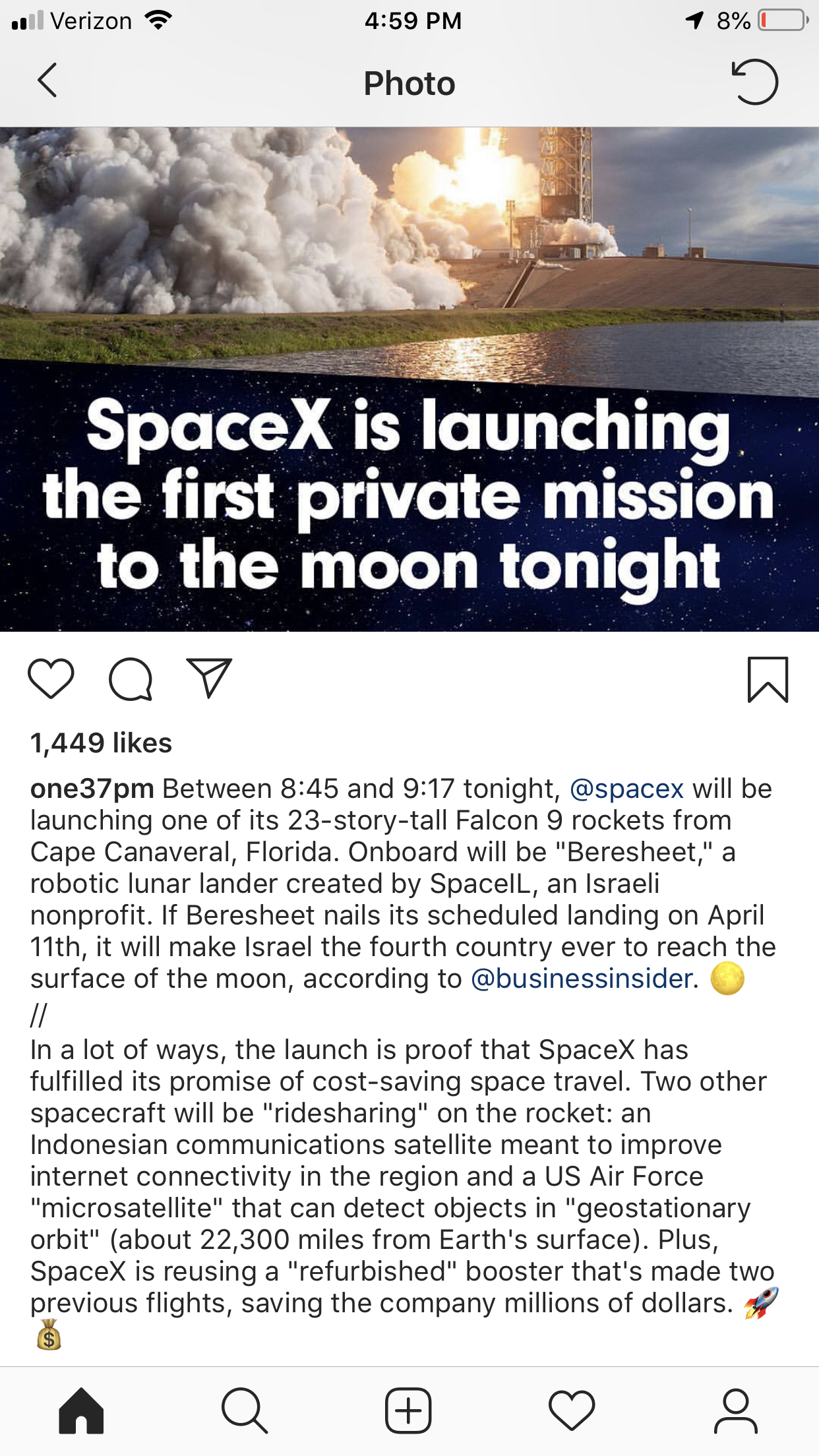This screenshot has width=819, height=1456.
Task: Tap the Wi-Fi status icon
Action: click(x=158, y=20)
